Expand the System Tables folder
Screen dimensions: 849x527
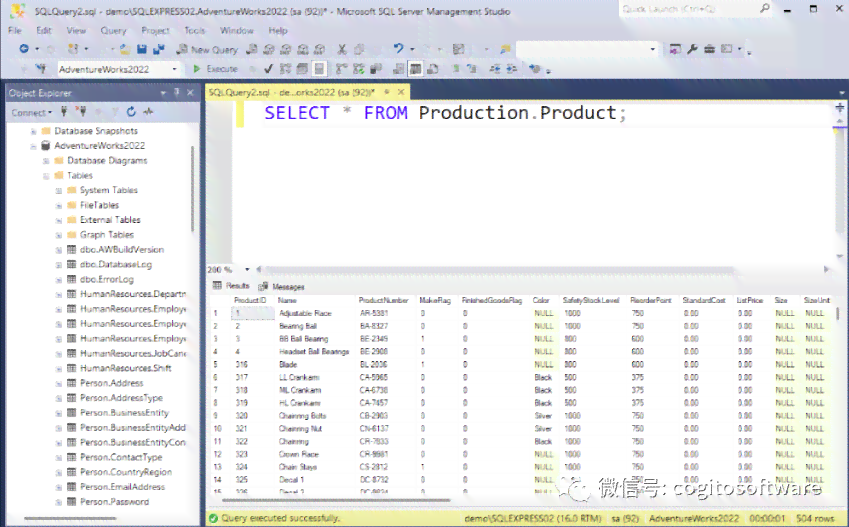[x=58, y=191]
